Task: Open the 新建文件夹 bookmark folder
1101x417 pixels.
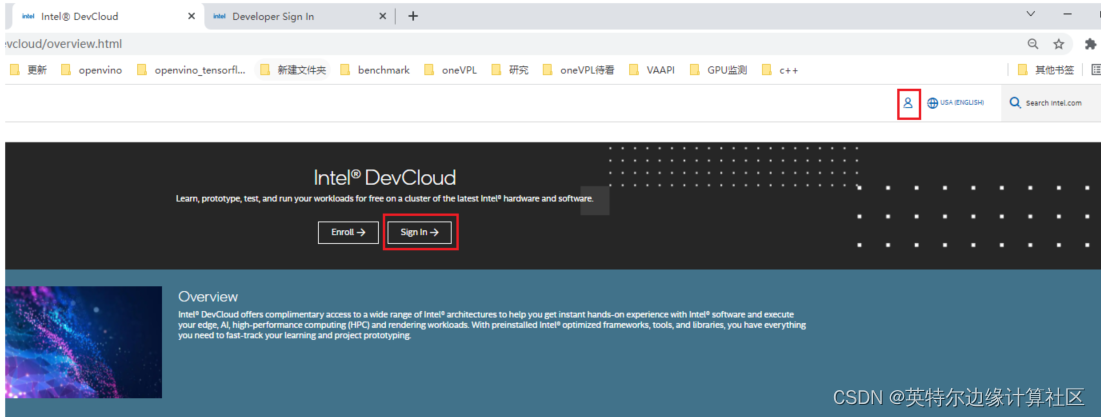Action: click(x=293, y=70)
